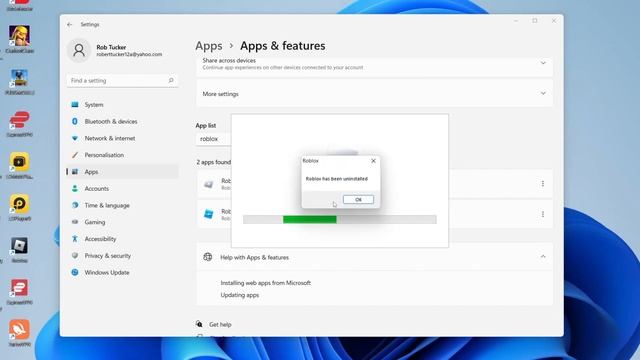Open the Personalisation category

click(122, 155)
